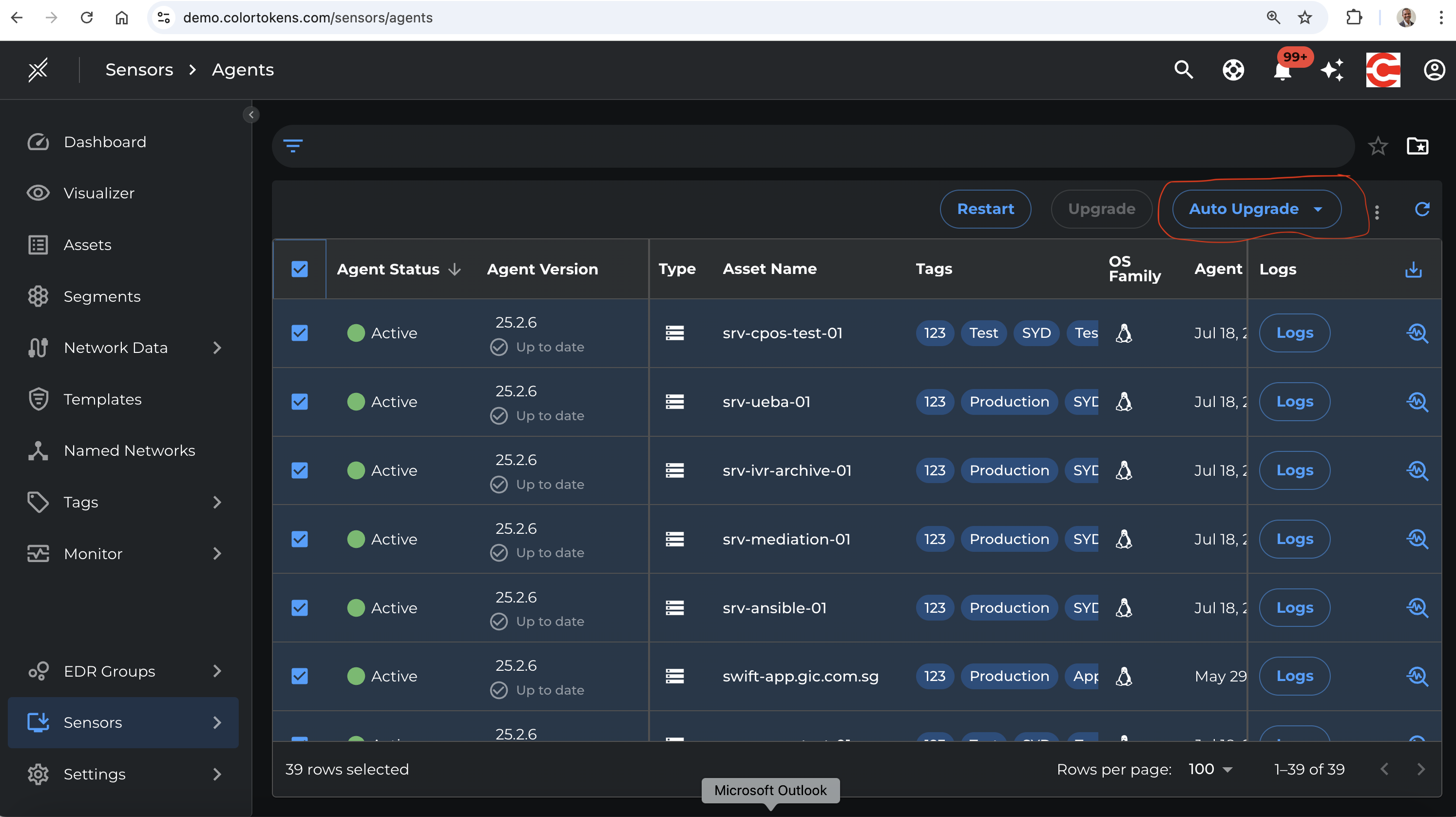Open the filter panel icon
The width and height of the screenshot is (1456, 817).
[293, 146]
